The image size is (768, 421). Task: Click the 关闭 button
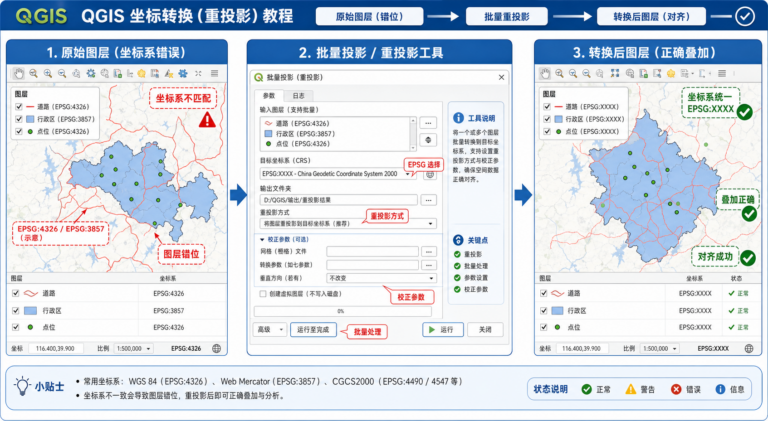point(485,329)
